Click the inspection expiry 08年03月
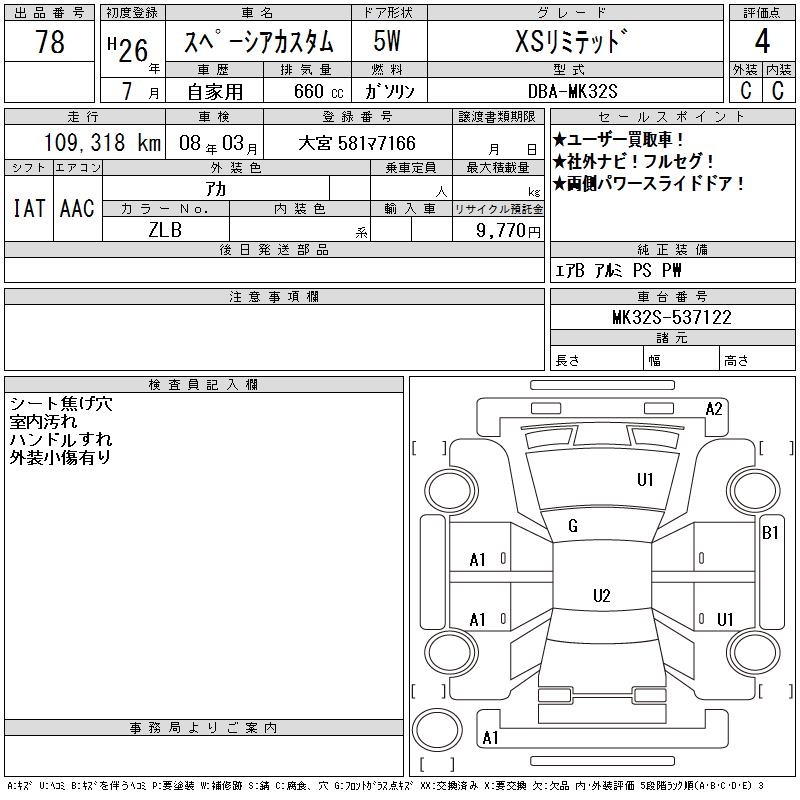This screenshot has width=800, height=800. pos(218,144)
